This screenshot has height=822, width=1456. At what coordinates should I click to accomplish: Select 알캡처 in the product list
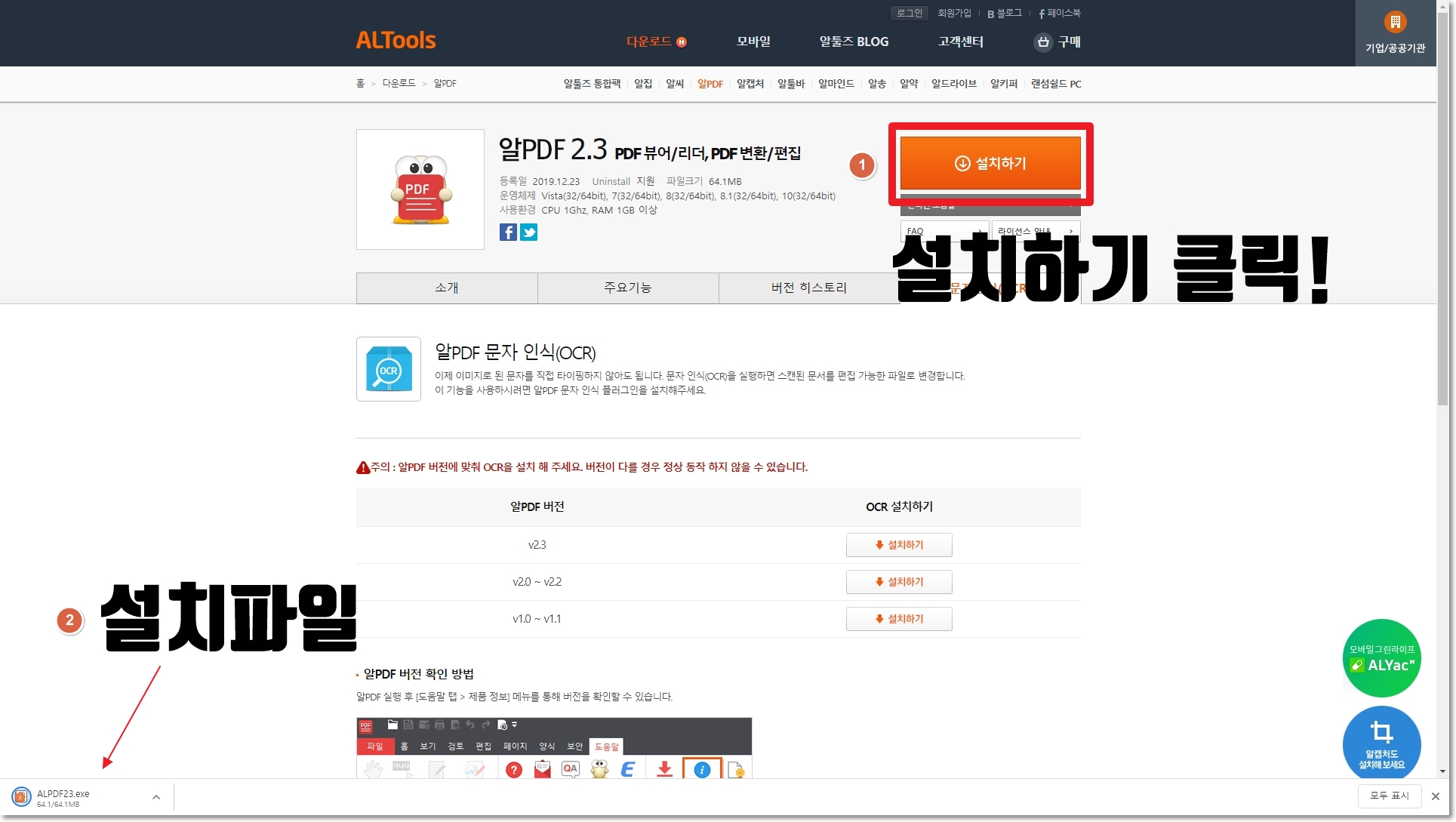click(x=750, y=84)
